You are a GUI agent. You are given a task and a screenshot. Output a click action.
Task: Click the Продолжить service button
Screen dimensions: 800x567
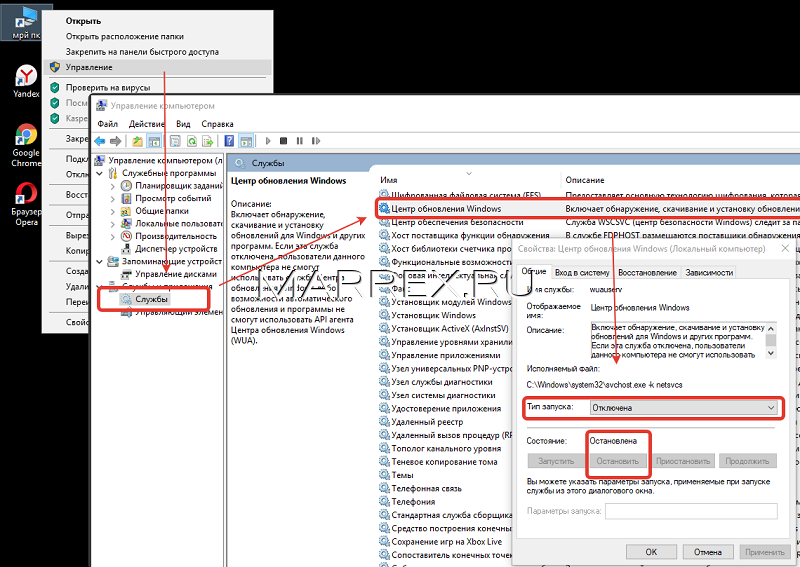tap(747, 461)
